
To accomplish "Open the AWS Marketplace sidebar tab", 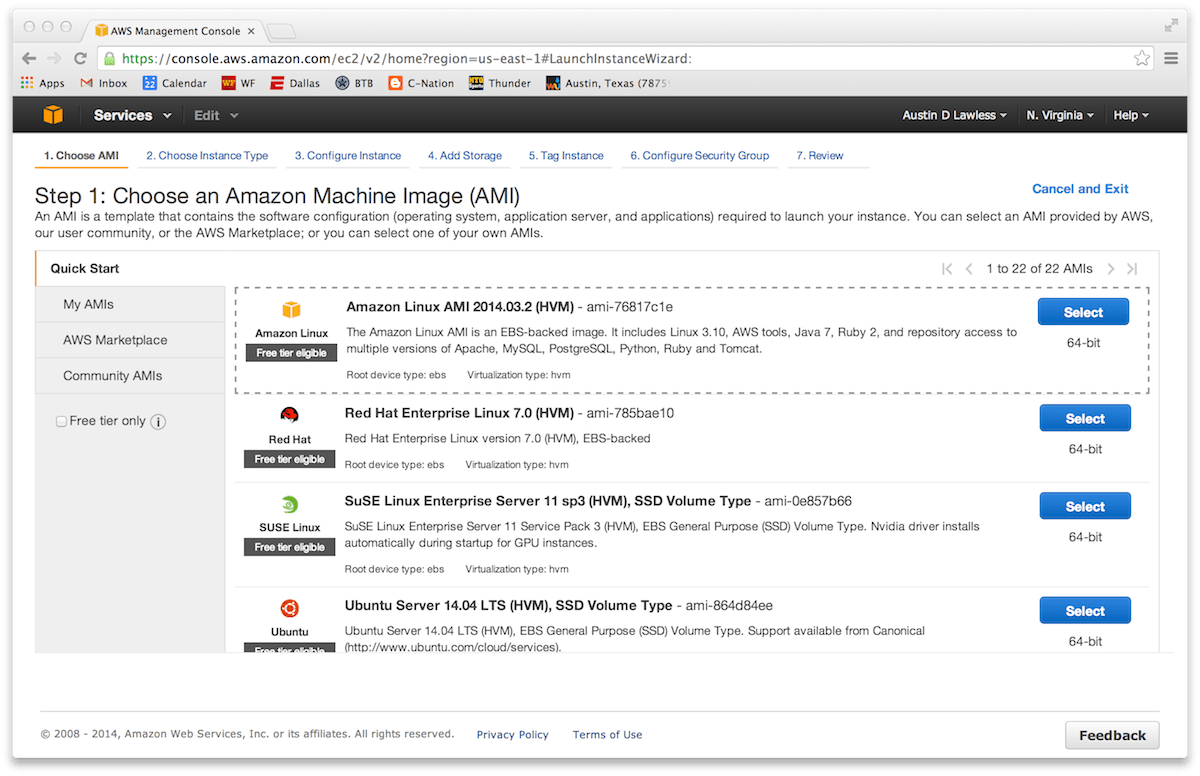I will pyautogui.click(x=130, y=340).
